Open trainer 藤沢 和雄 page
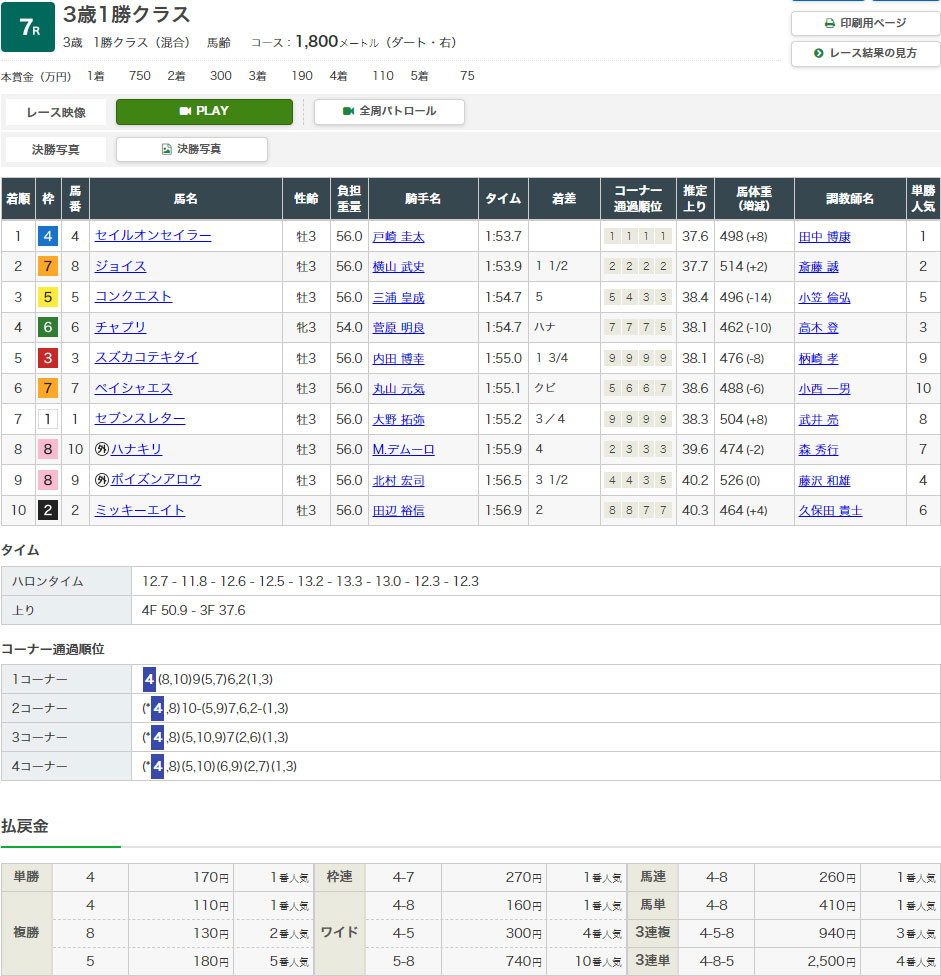 [x=824, y=481]
